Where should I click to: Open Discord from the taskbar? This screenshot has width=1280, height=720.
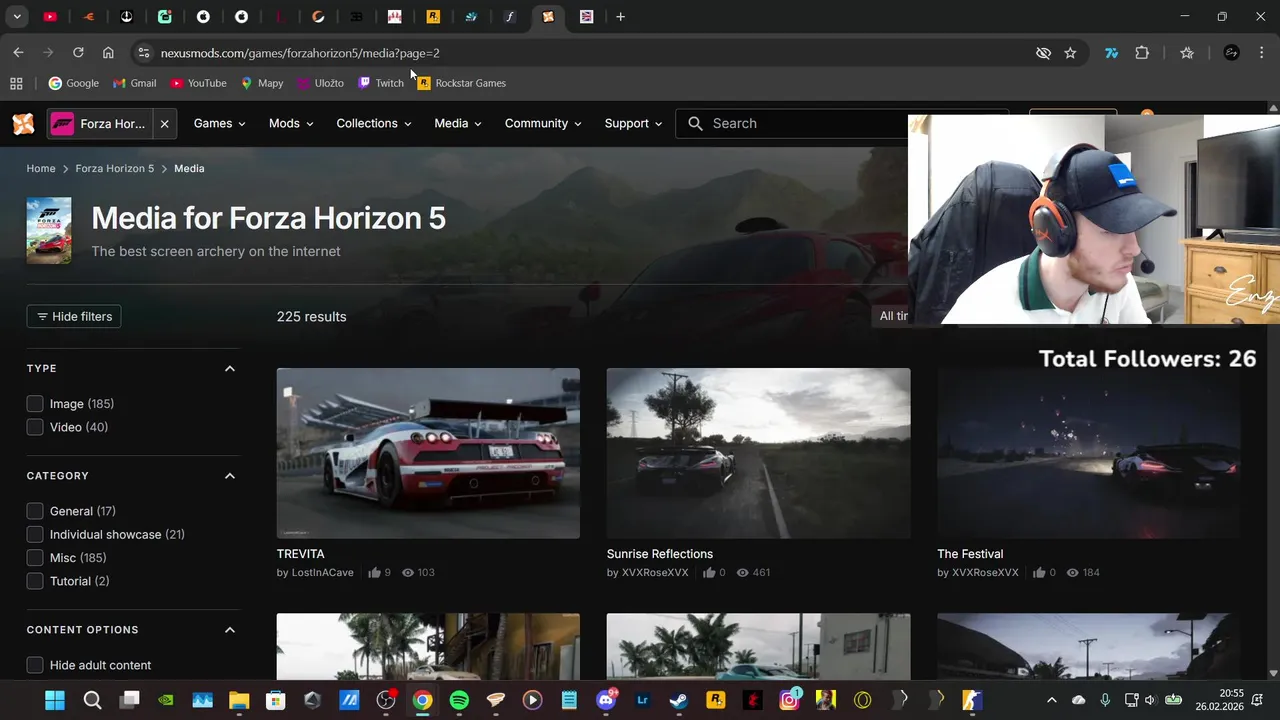[x=606, y=701]
